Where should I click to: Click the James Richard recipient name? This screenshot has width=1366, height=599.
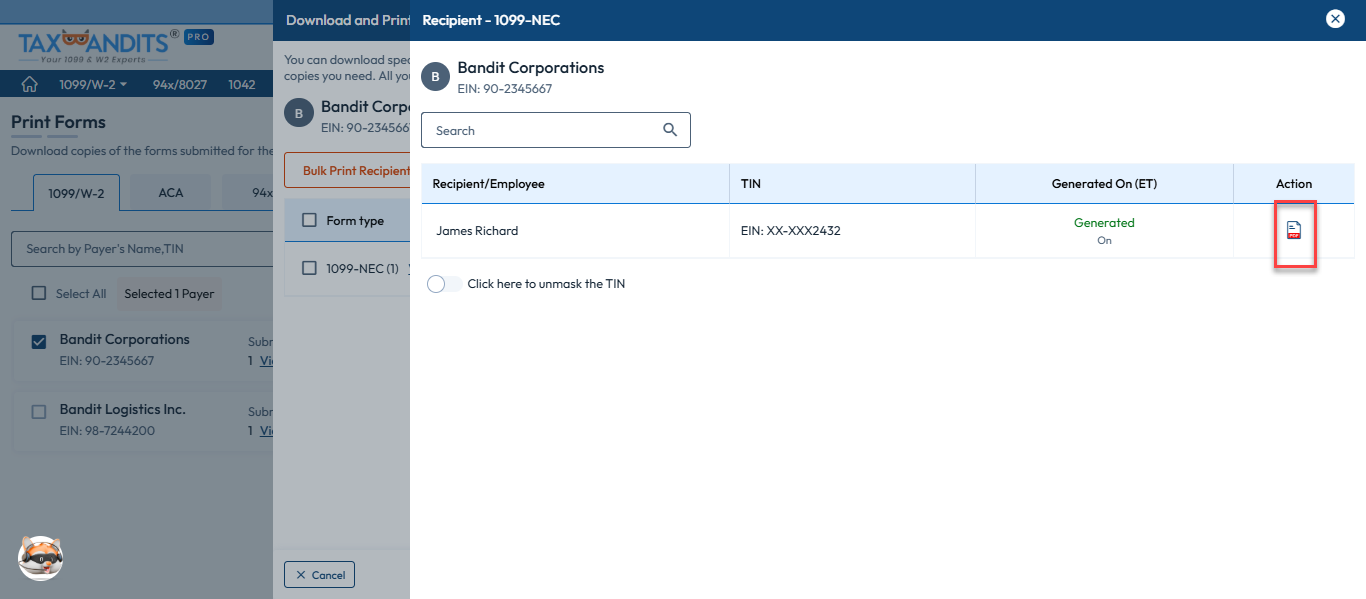pyautogui.click(x=477, y=231)
